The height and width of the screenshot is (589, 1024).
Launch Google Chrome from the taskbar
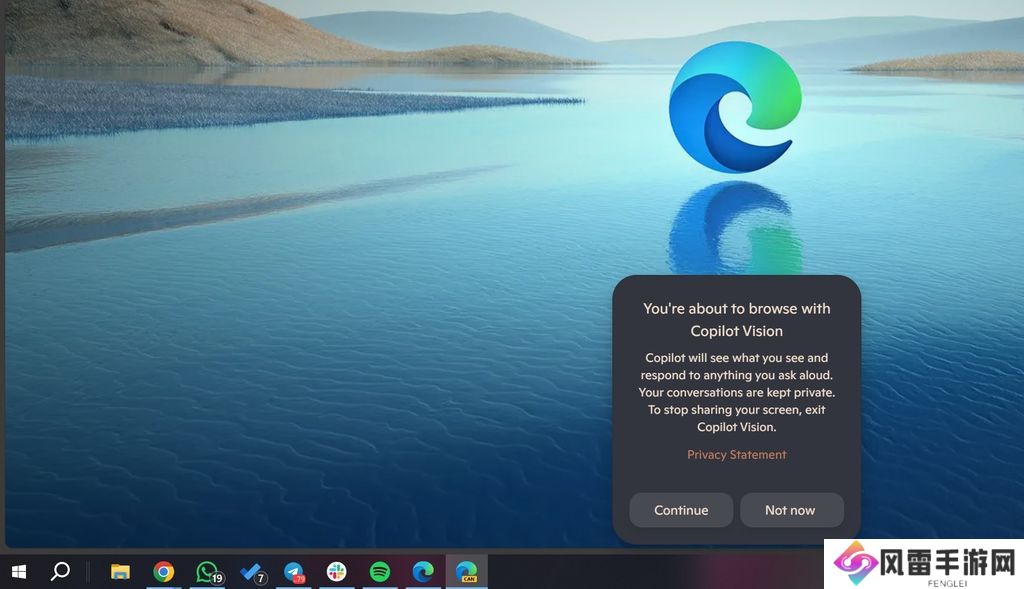(x=164, y=572)
